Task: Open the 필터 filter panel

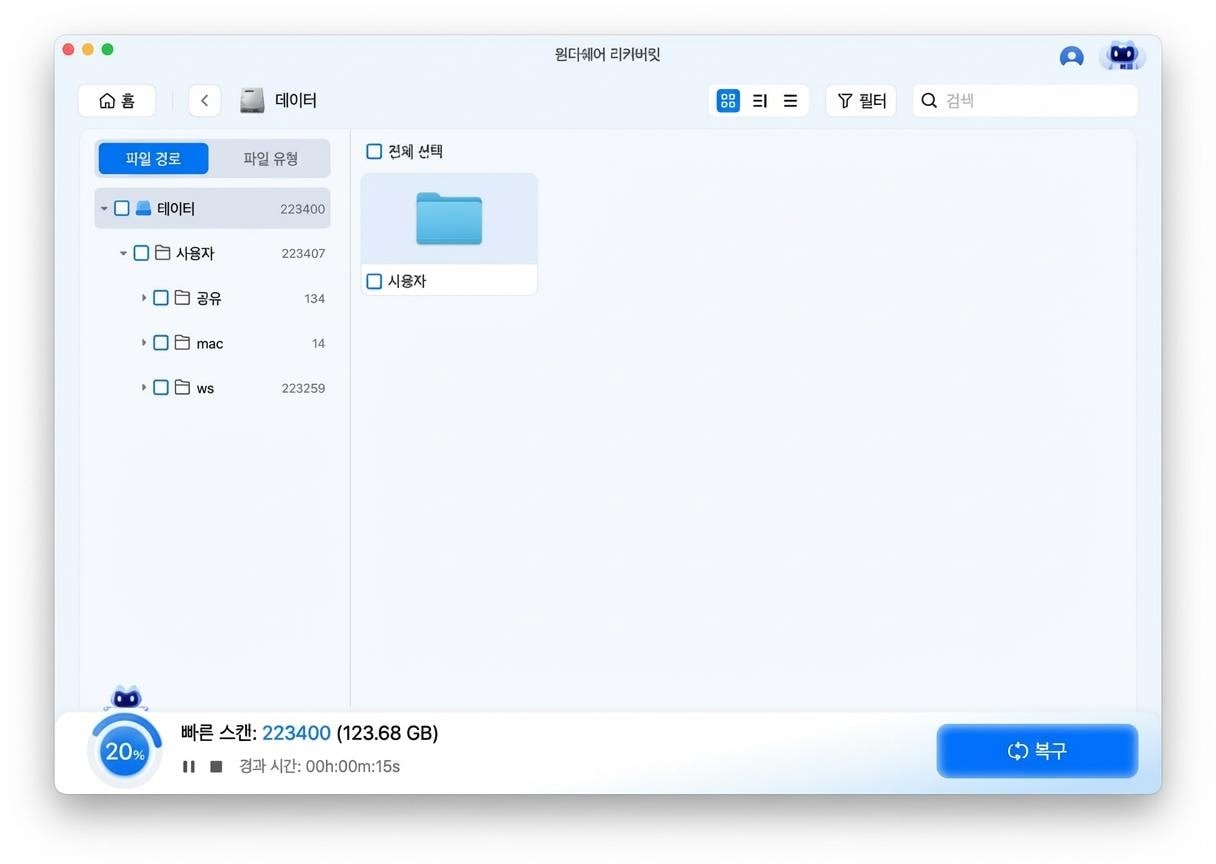Action: (860, 100)
